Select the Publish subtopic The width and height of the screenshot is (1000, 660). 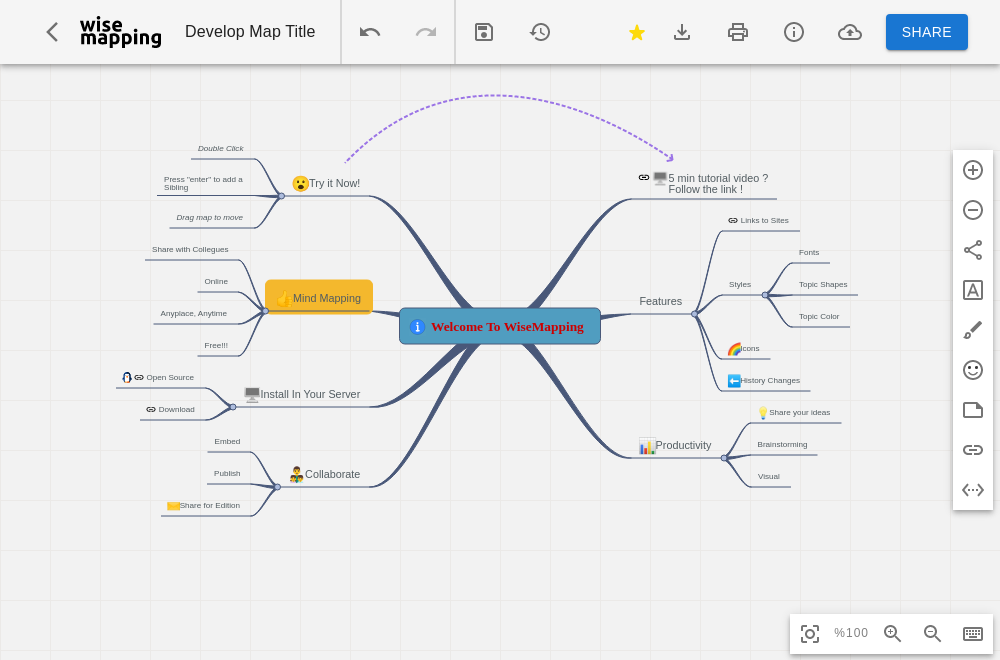click(x=227, y=473)
